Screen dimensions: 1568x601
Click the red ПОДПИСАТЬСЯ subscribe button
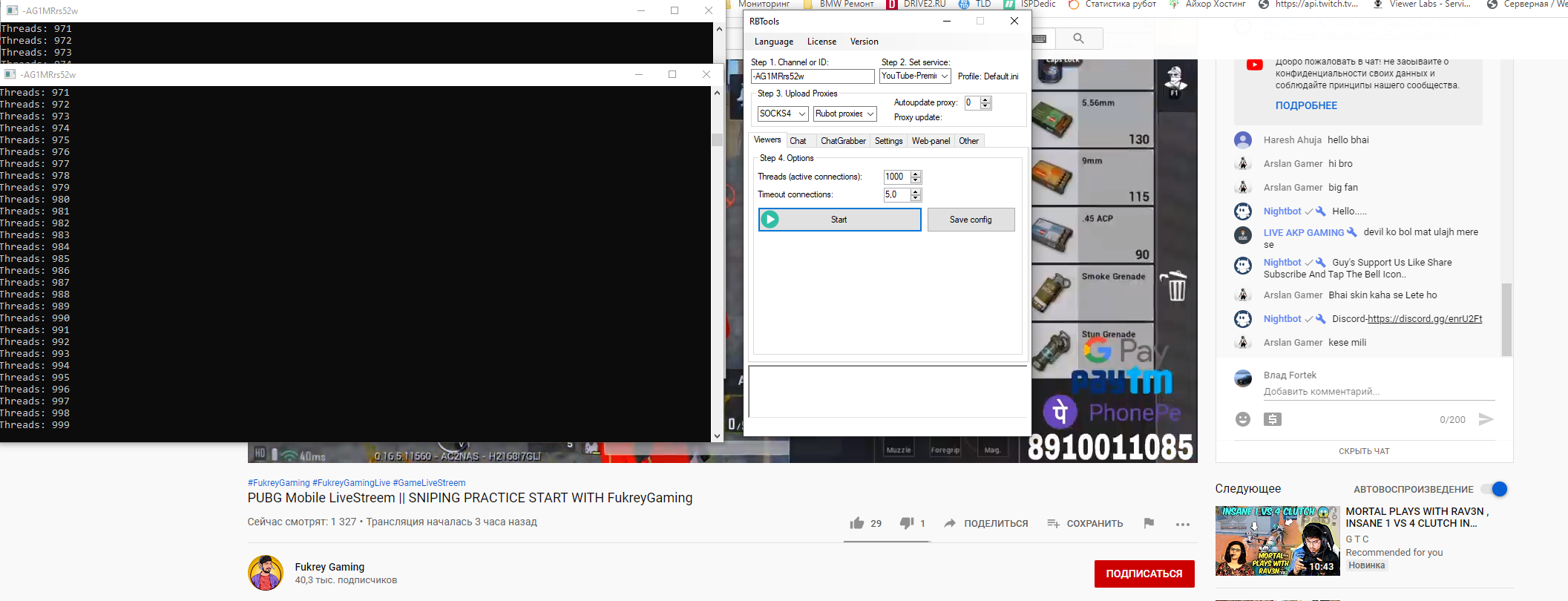1144,574
